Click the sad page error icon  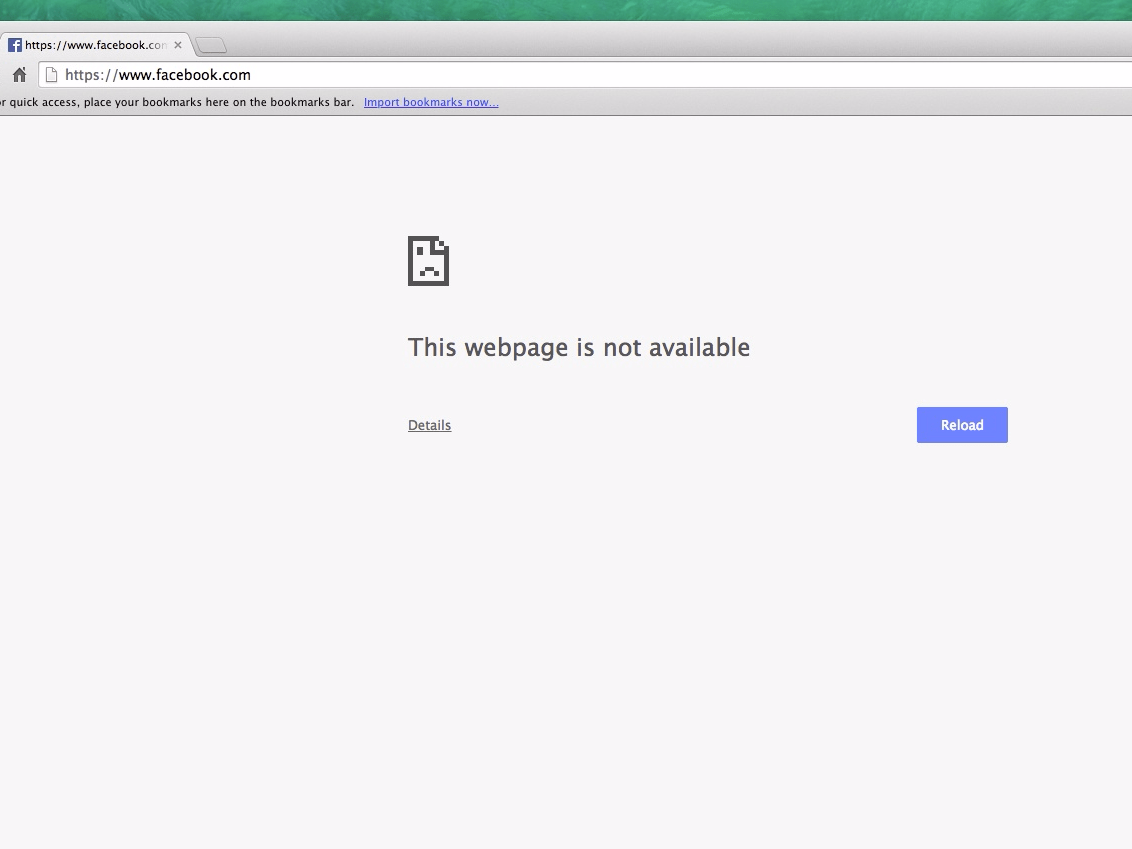pos(428,261)
